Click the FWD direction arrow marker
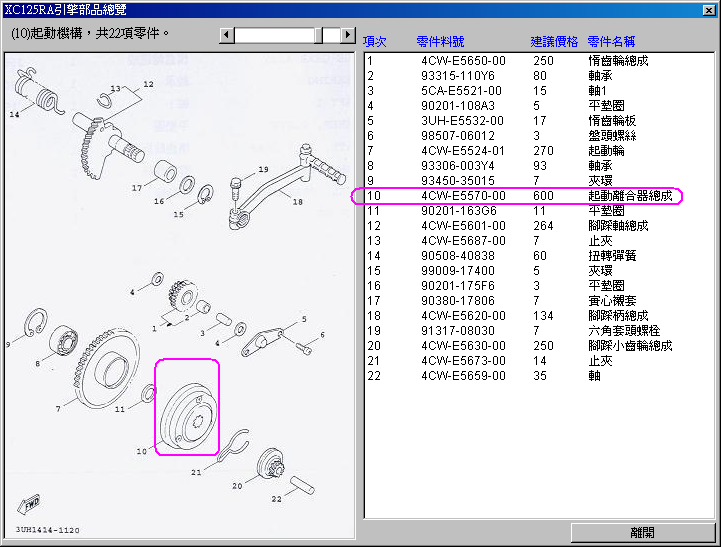The width and height of the screenshot is (721, 547). point(29,504)
